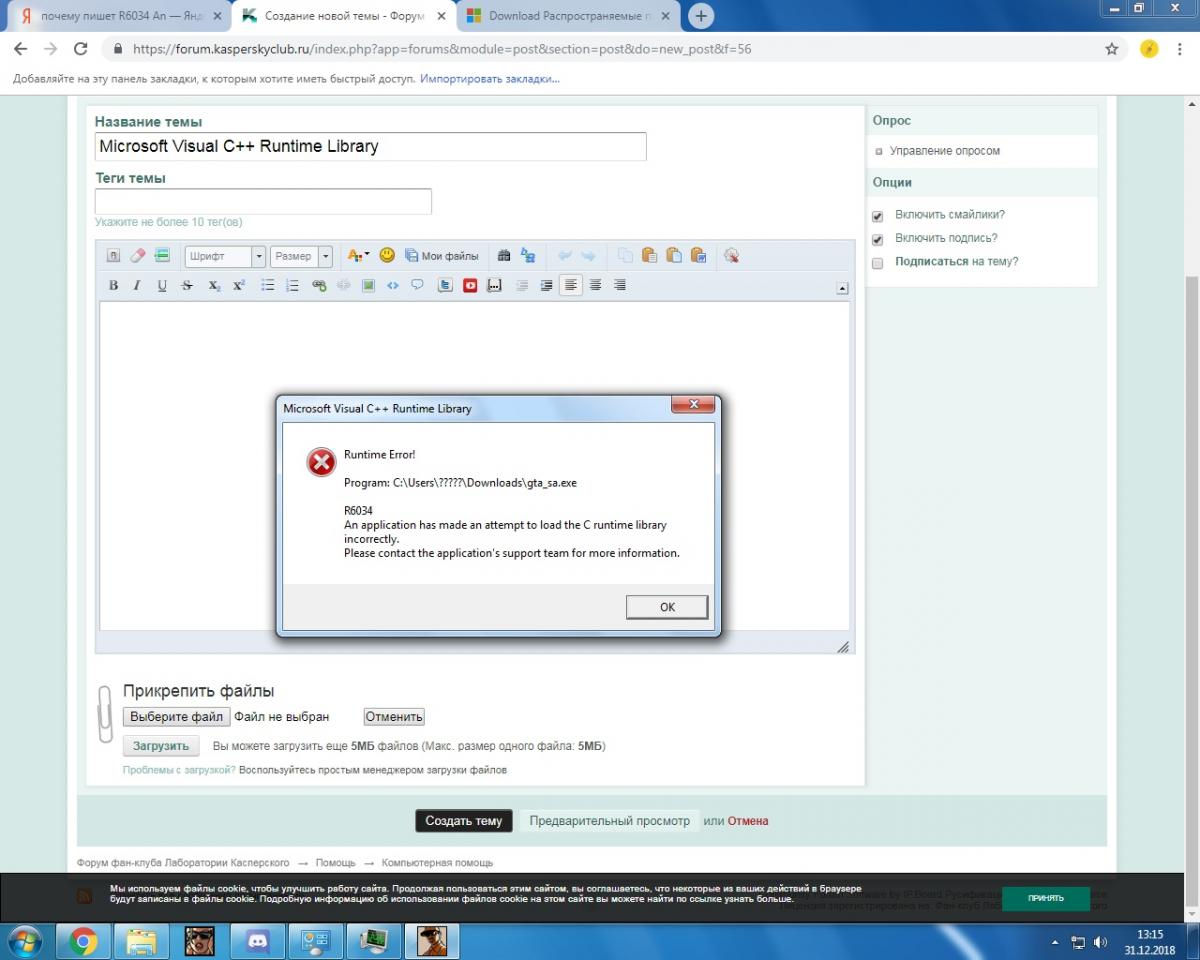
Task: Click the 'Создать тему' button
Action: click(x=464, y=821)
